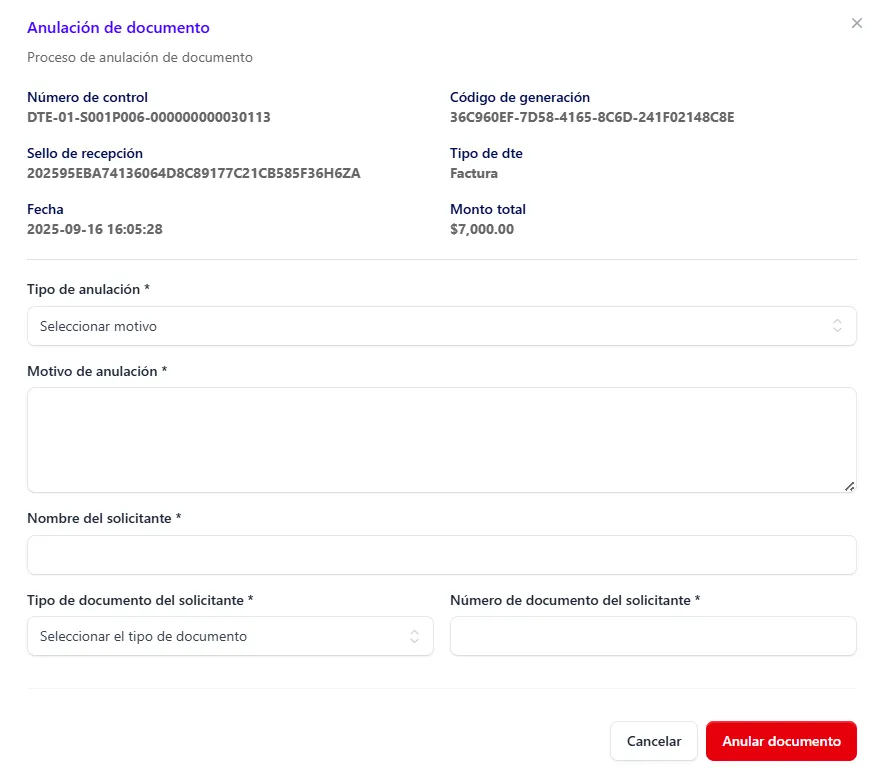Open the "Tipo de anulación" dropdown
The height and width of the screenshot is (778, 879).
point(440,325)
